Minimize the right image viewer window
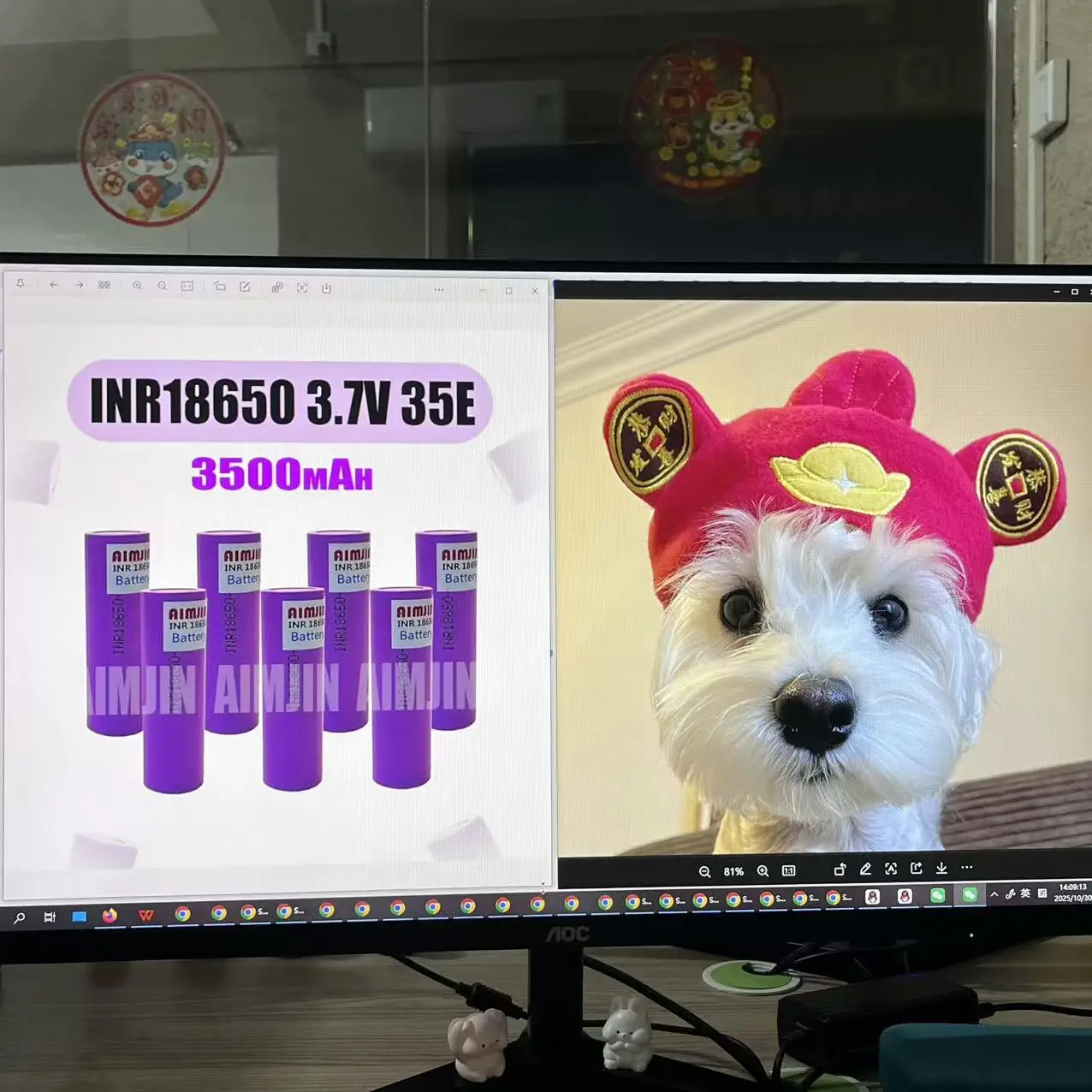The image size is (1092, 1092). 1057,292
